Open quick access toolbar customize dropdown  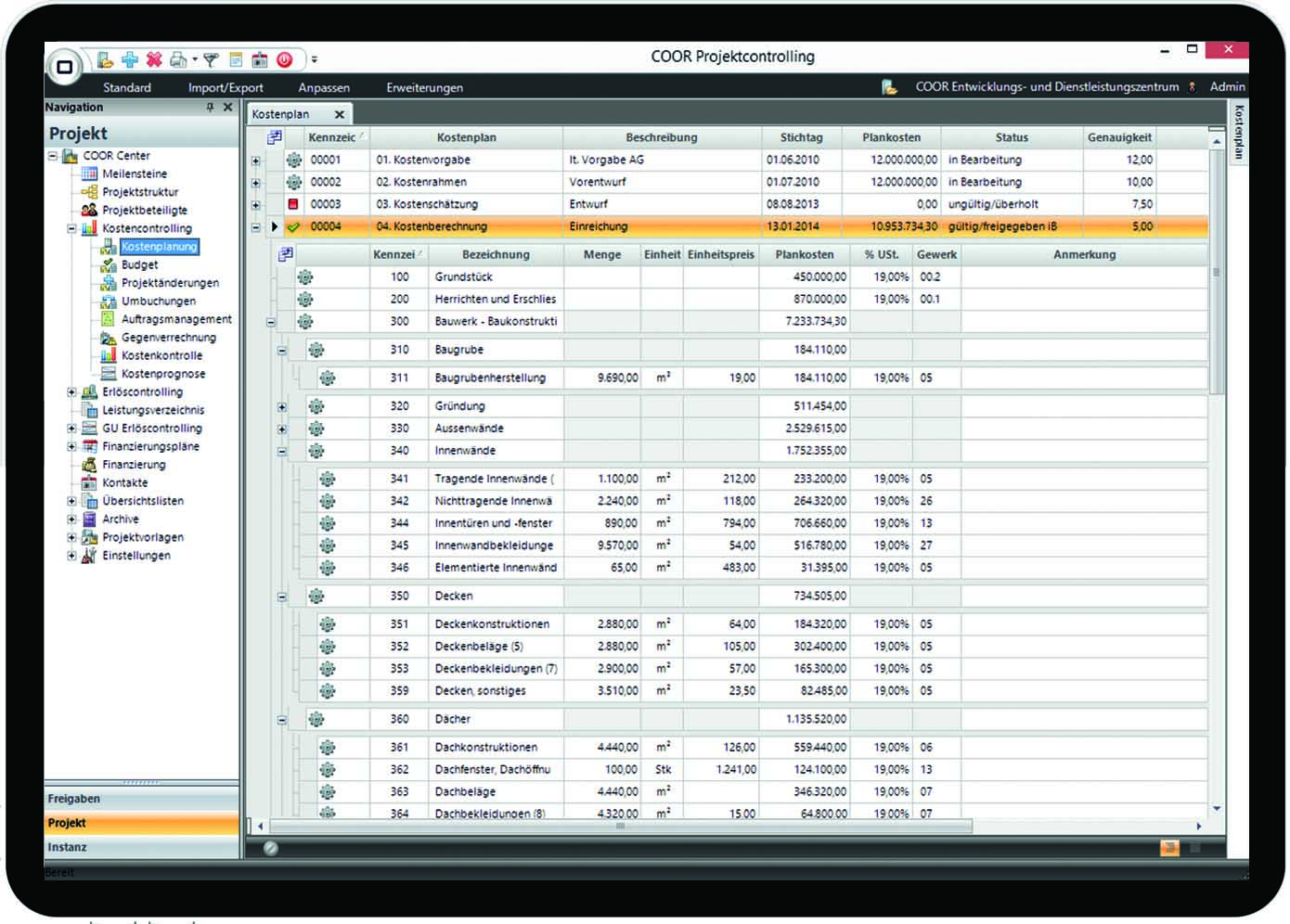pyautogui.click(x=315, y=59)
